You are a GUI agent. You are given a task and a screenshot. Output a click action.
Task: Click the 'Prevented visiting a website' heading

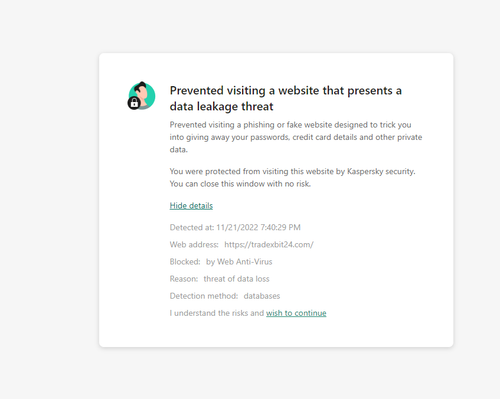(285, 98)
